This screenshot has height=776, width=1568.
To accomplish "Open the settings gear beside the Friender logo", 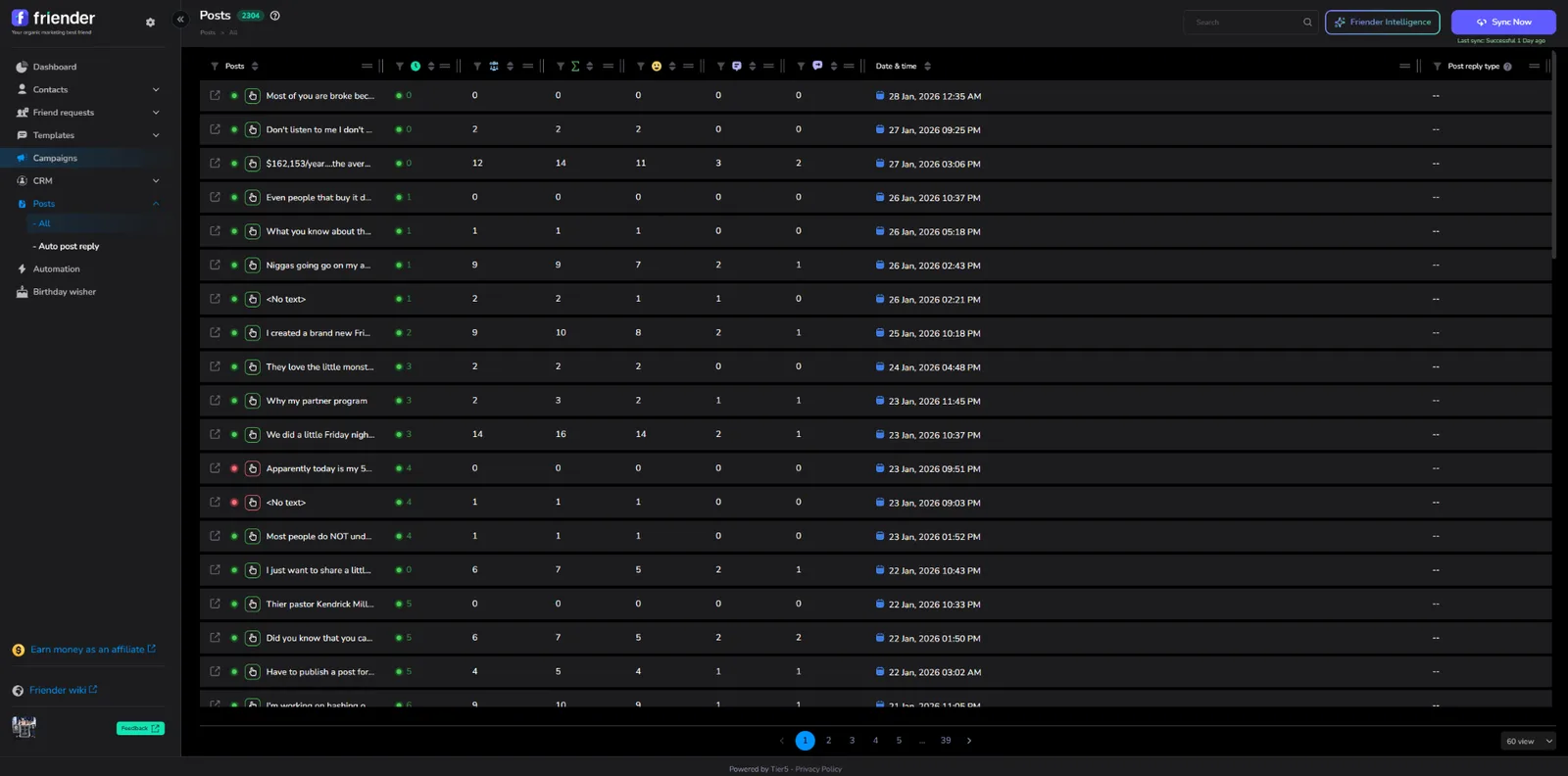I will tap(150, 22).
